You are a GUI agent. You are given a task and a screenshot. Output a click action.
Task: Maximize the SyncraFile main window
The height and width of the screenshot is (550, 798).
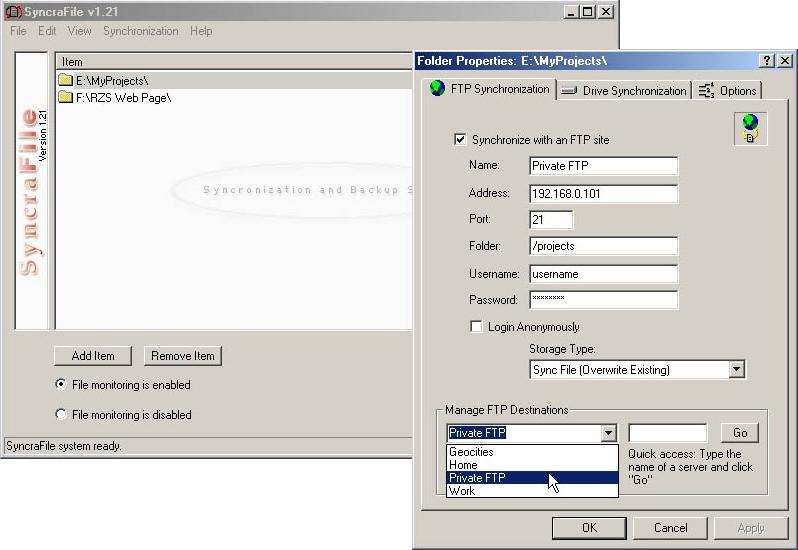587,12
